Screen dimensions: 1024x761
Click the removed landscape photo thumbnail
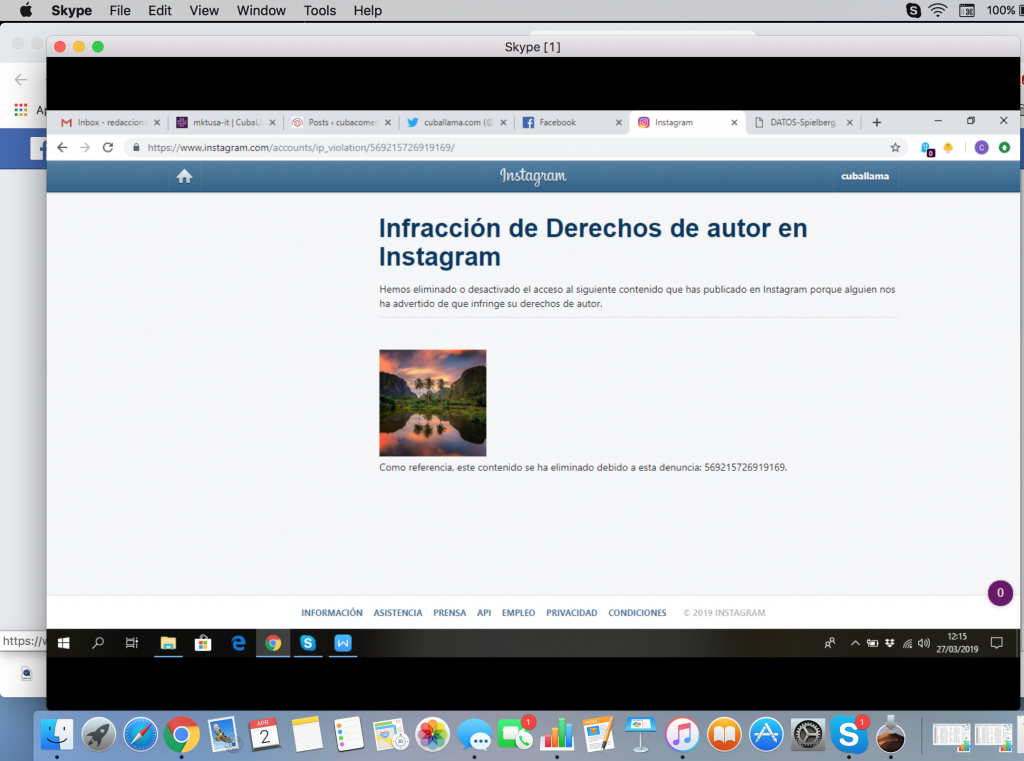432,403
